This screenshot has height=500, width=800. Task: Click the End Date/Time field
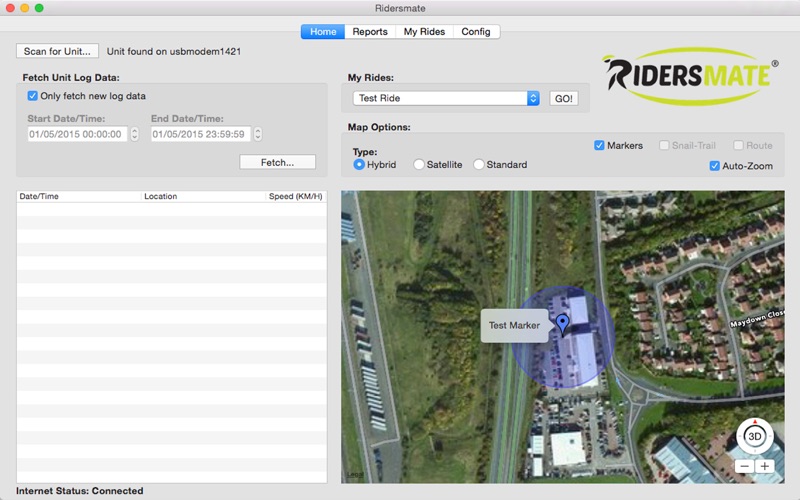click(x=201, y=134)
